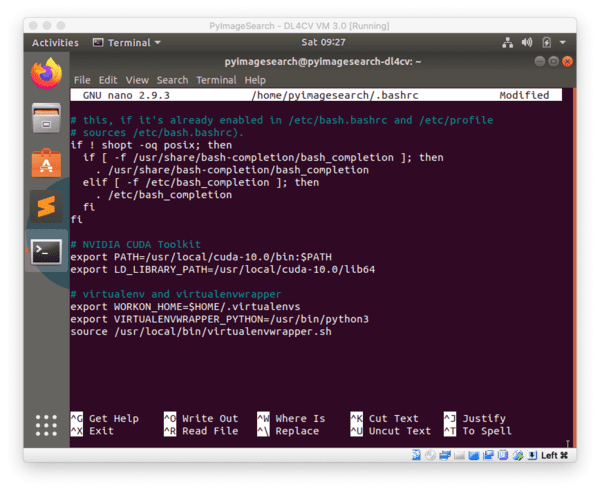Close the terminal window with orange X
The width and height of the screenshot is (600, 491).
point(567,61)
